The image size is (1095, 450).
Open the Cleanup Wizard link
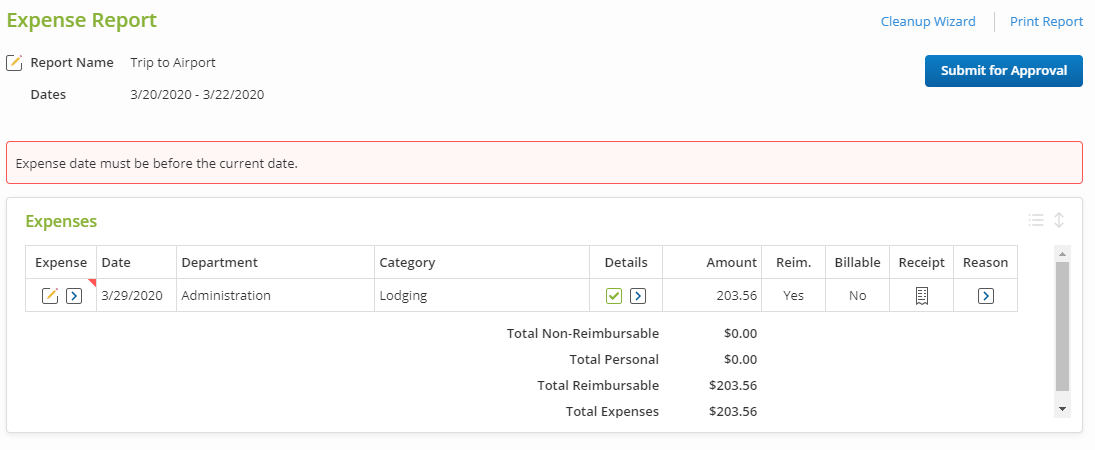coord(928,21)
